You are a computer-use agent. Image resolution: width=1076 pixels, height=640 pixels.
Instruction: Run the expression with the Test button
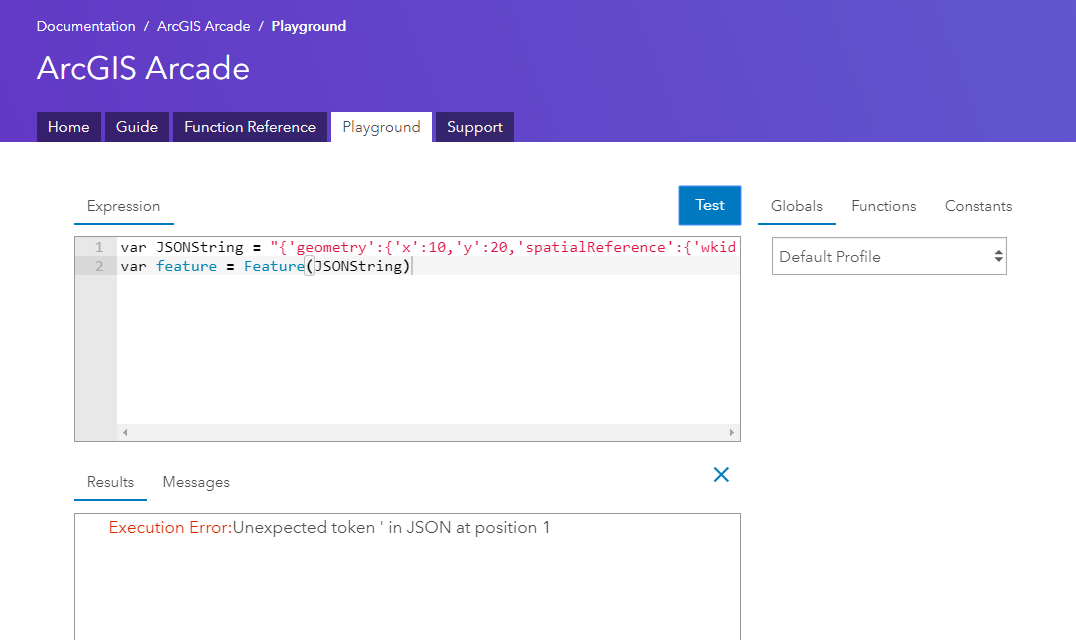click(710, 205)
